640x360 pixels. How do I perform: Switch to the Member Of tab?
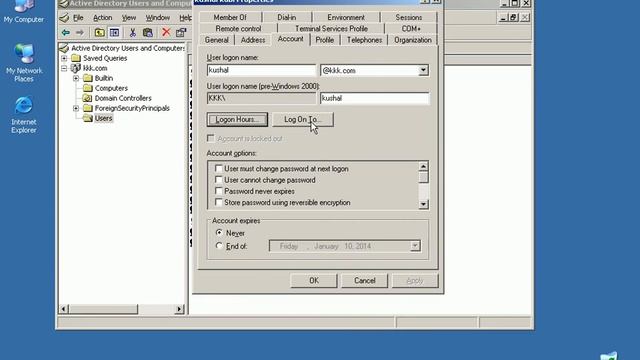[x=230, y=18]
